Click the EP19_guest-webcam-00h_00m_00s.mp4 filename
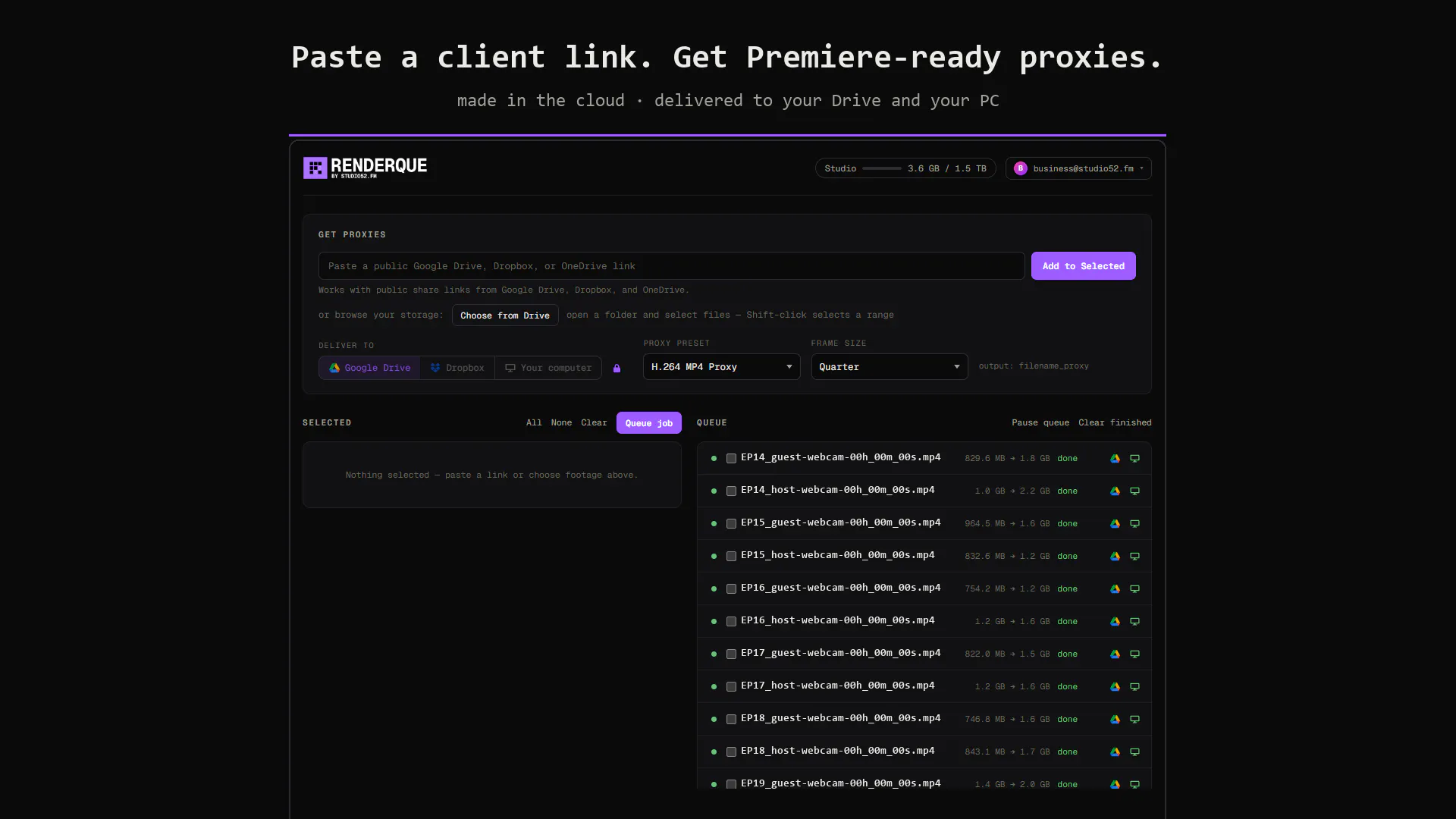1456x819 pixels. (840, 783)
